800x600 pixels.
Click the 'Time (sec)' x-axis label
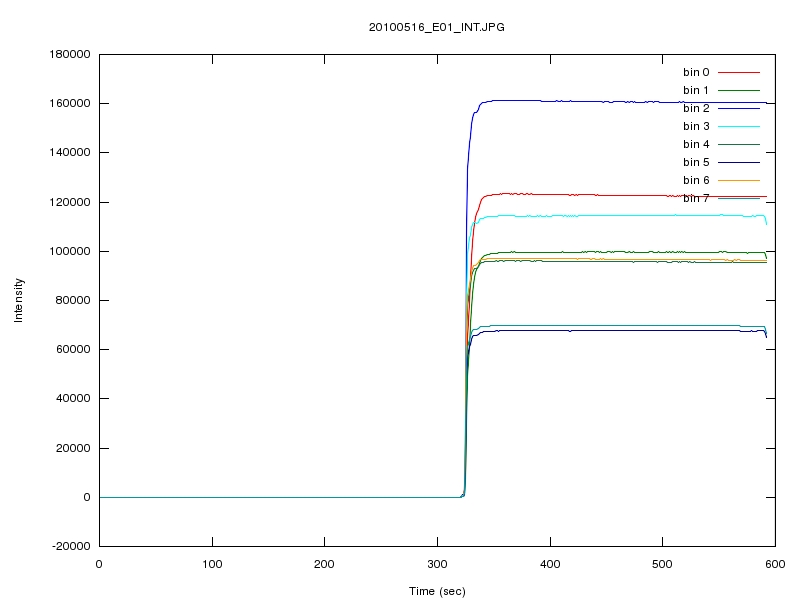click(x=437, y=591)
